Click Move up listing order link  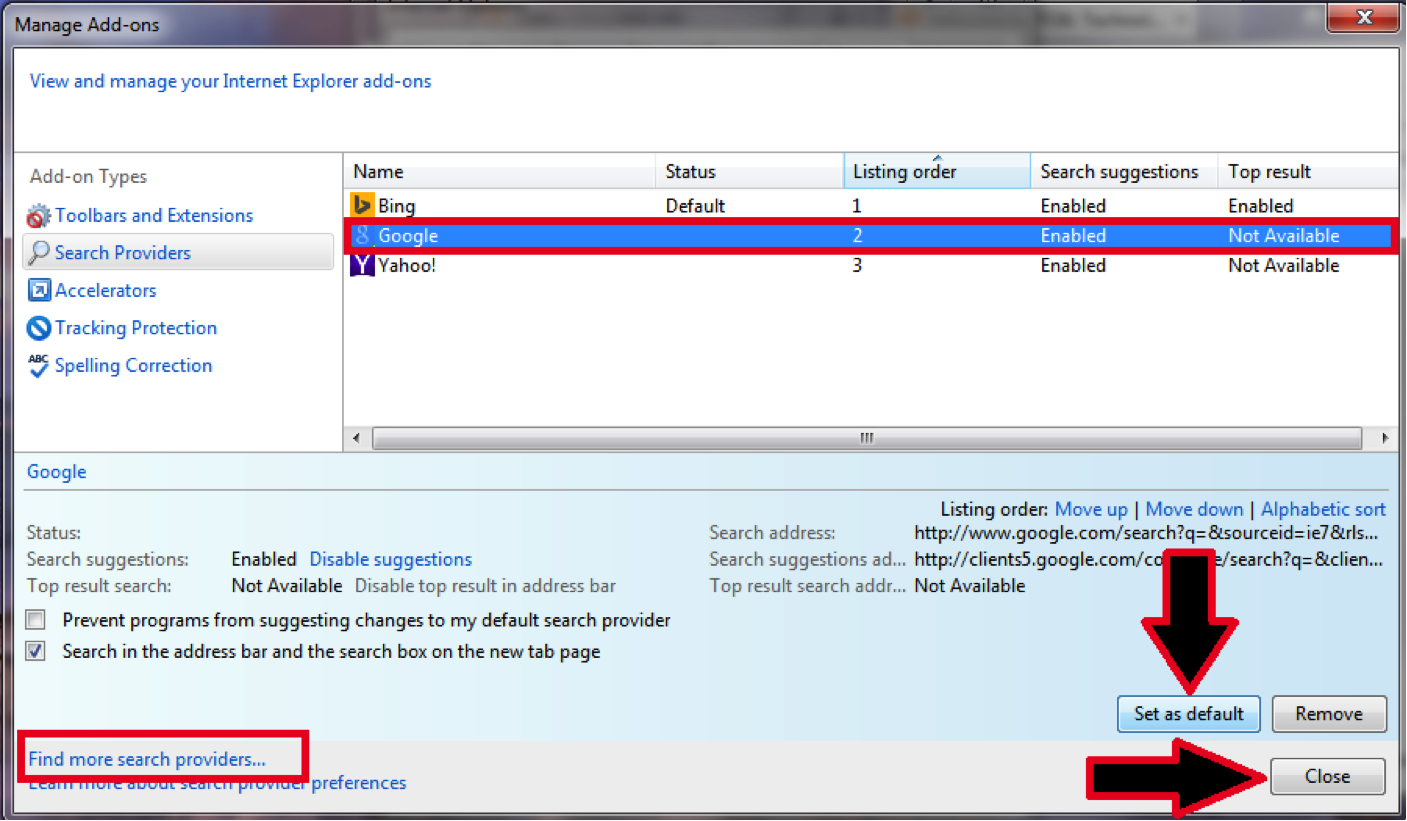click(1091, 510)
